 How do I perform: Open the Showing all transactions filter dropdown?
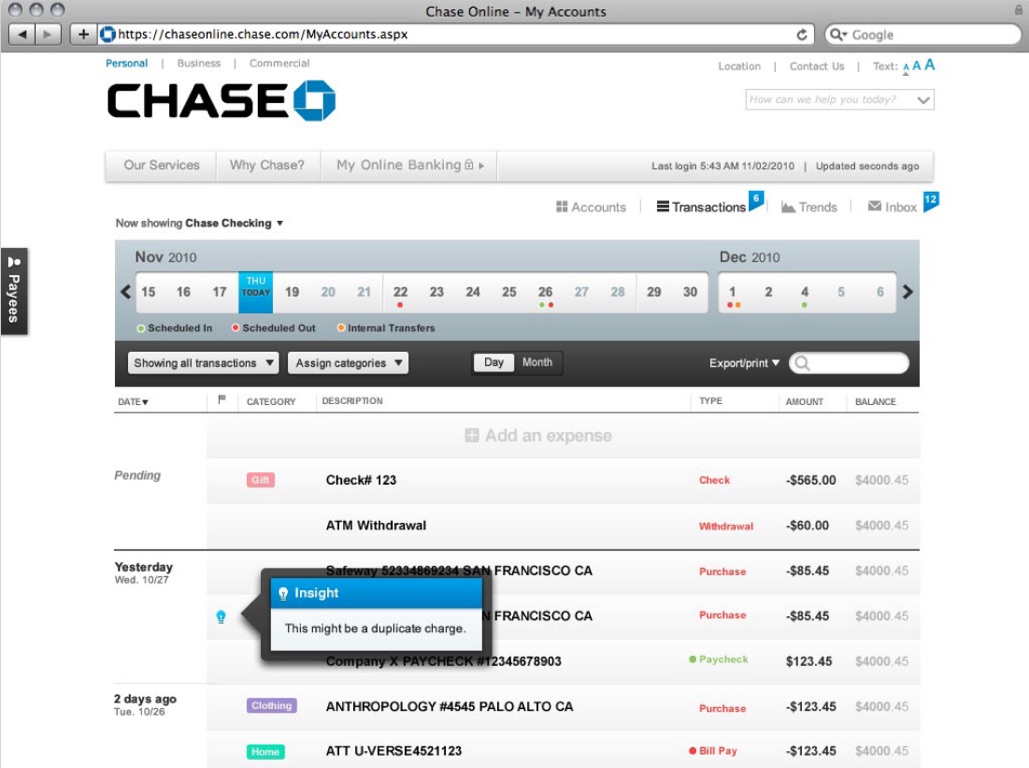pyautogui.click(x=203, y=363)
